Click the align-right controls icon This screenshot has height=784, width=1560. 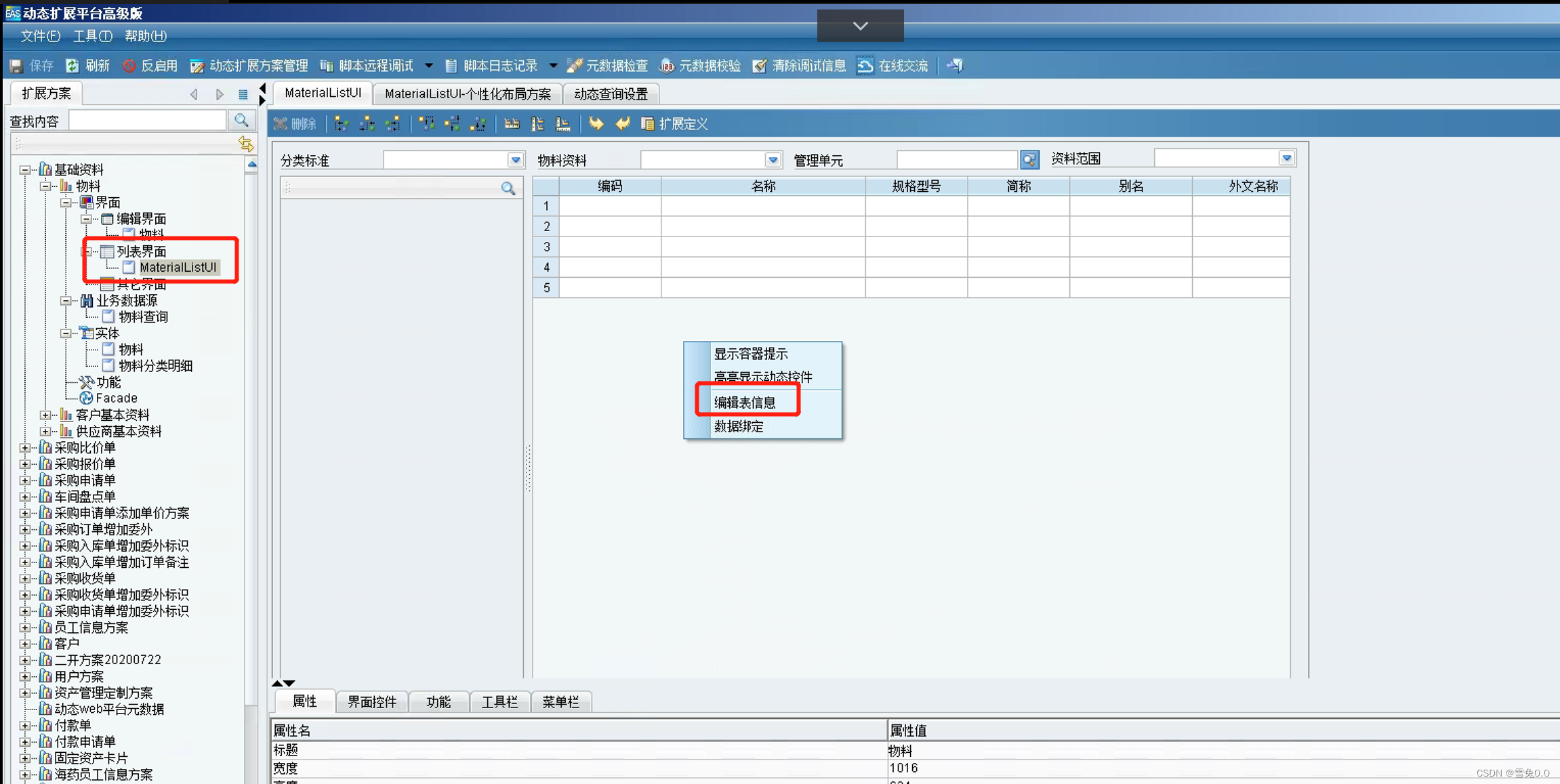pyautogui.click(x=393, y=124)
